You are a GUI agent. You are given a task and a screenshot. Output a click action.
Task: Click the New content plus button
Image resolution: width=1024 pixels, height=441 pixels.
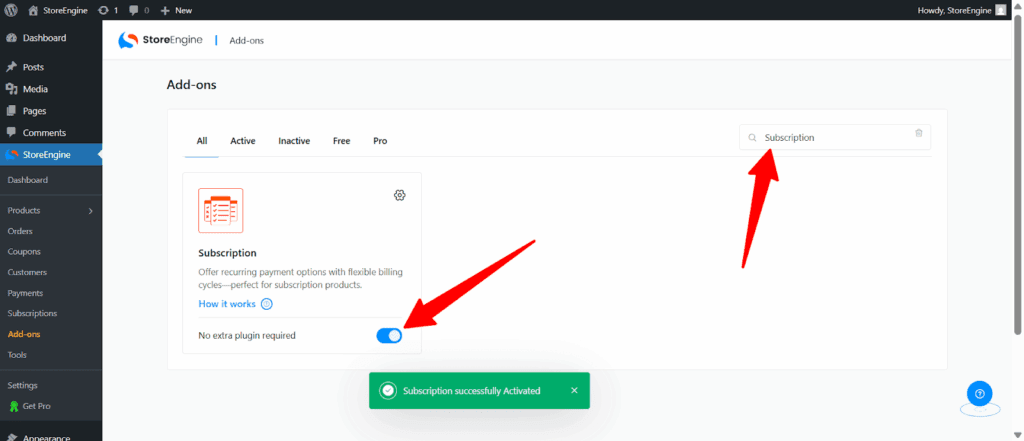point(176,10)
